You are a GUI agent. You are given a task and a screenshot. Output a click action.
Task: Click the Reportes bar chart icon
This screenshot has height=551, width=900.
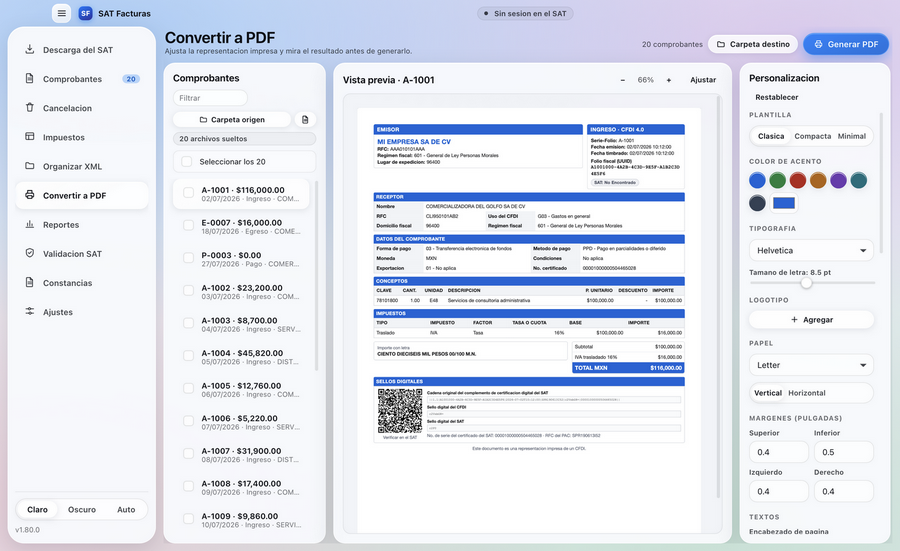click(x=29, y=224)
